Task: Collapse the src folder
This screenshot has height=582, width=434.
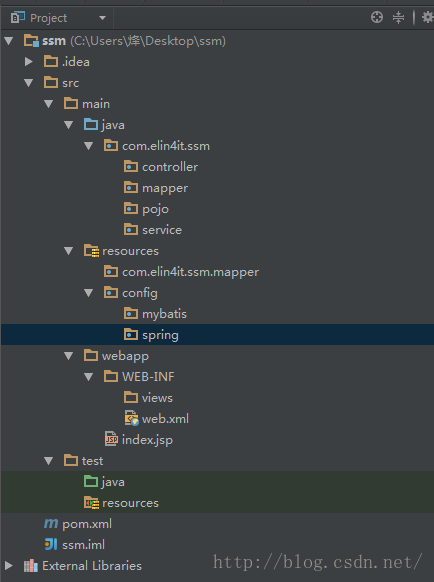Action: click(x=29, y=83)
